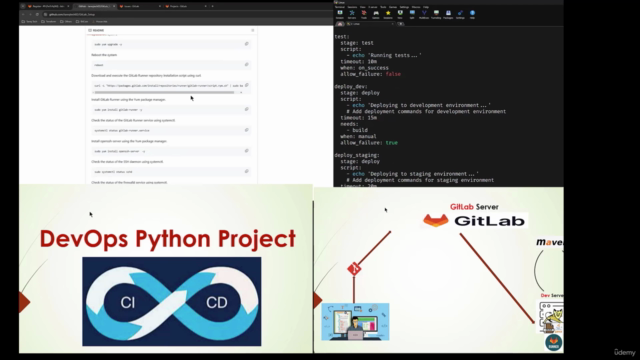Click the Servers toolbar icon

point(351,14)
